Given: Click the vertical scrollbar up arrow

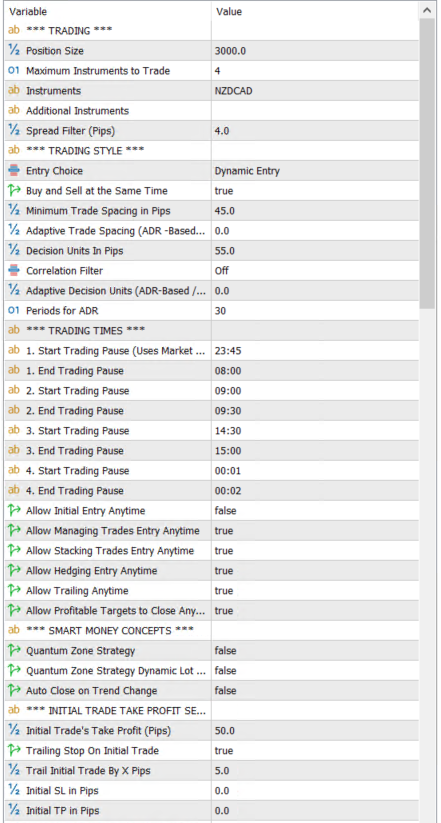Looking at the screenshot, I should [x=426, y=11].
